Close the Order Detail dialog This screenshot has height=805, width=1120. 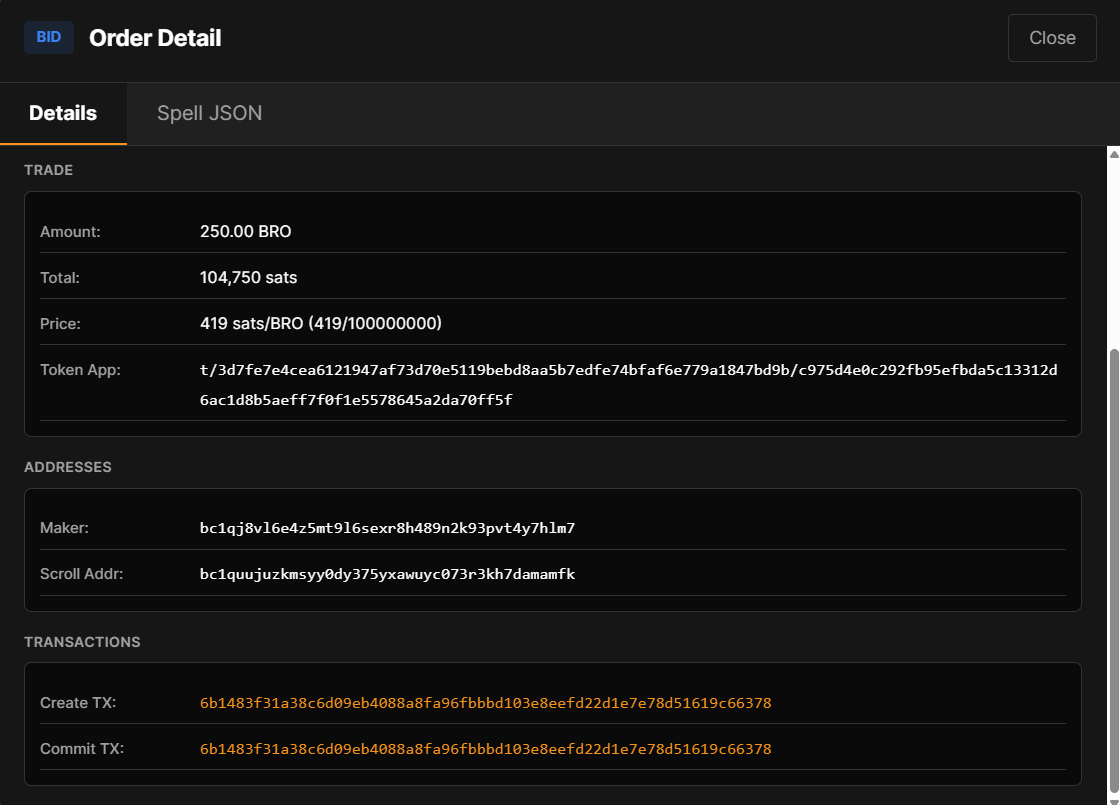click(1051, 38)
